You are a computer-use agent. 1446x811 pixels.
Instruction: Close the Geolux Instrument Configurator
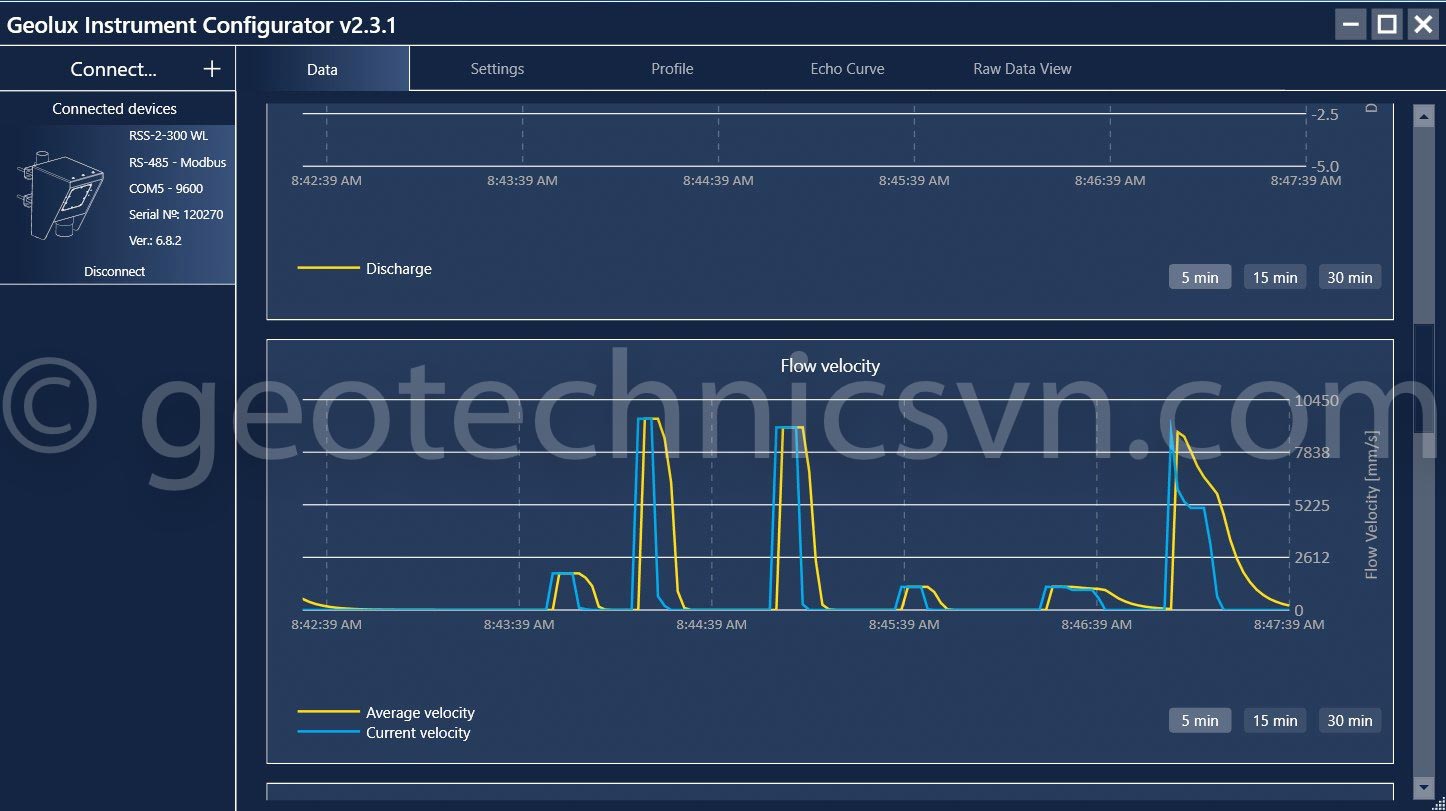click(x=1422, y=25)
